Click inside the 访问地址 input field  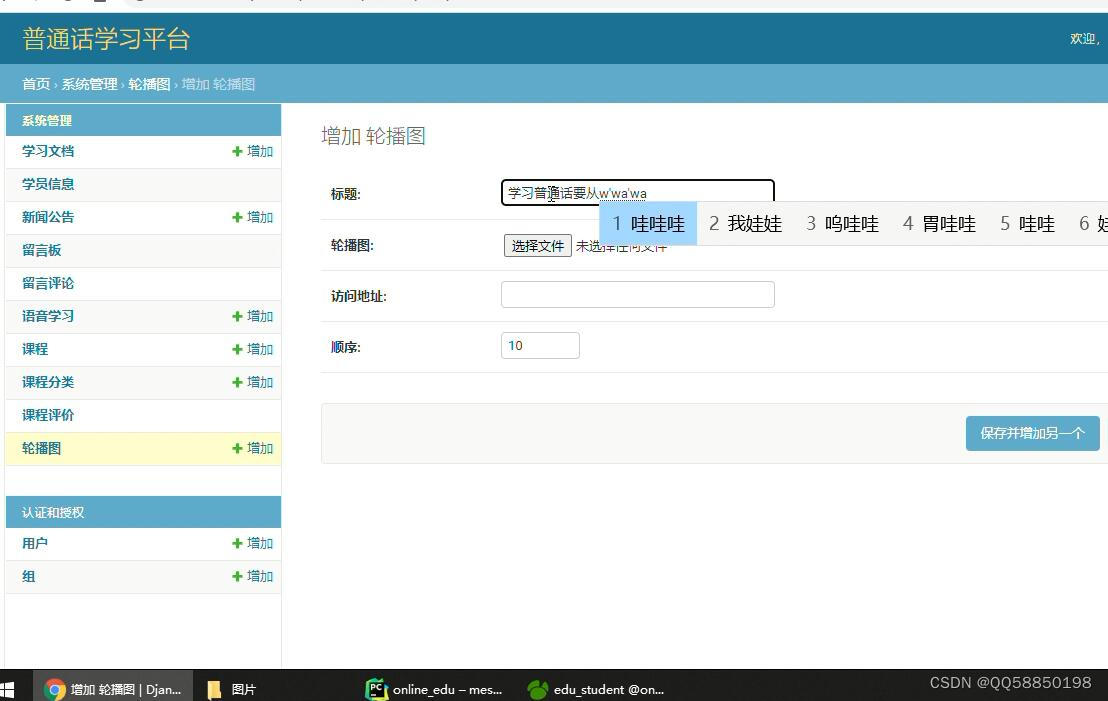click(x=637, y=294)
